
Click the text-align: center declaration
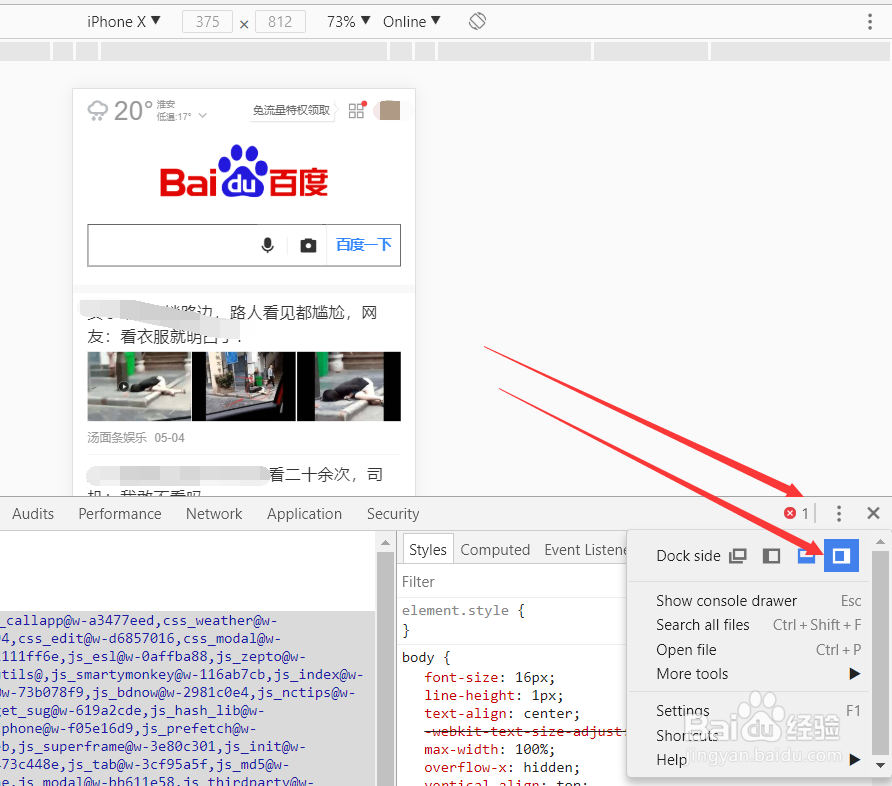(502, 714)
